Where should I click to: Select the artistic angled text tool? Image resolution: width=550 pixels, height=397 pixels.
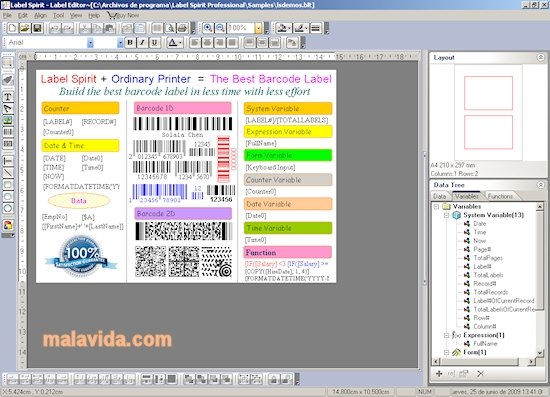(x=8, y=108)
